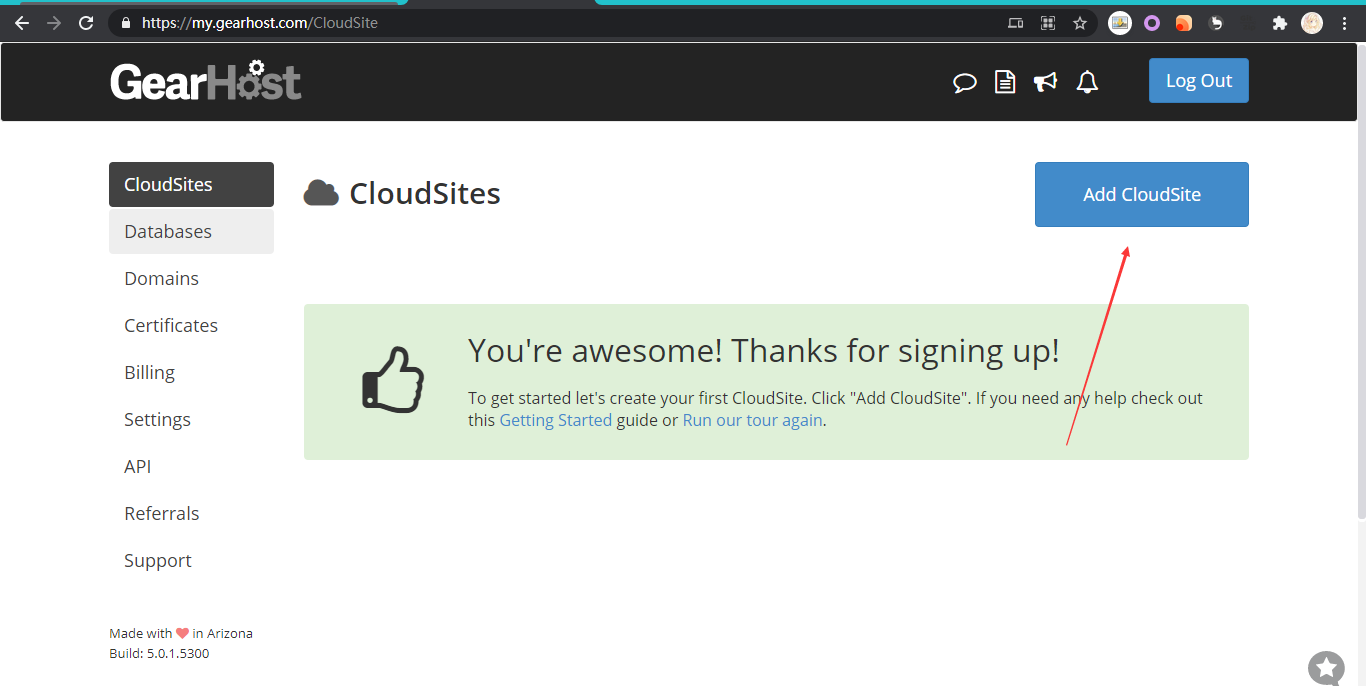Open Certificates in the sidebar

191,326
